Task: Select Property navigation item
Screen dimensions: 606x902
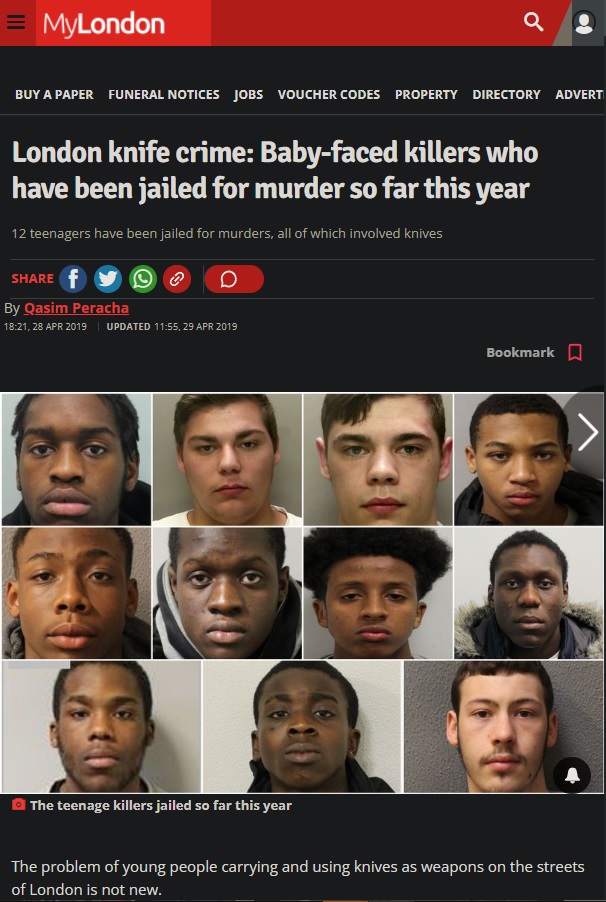Action: click(x=426, y=94)
